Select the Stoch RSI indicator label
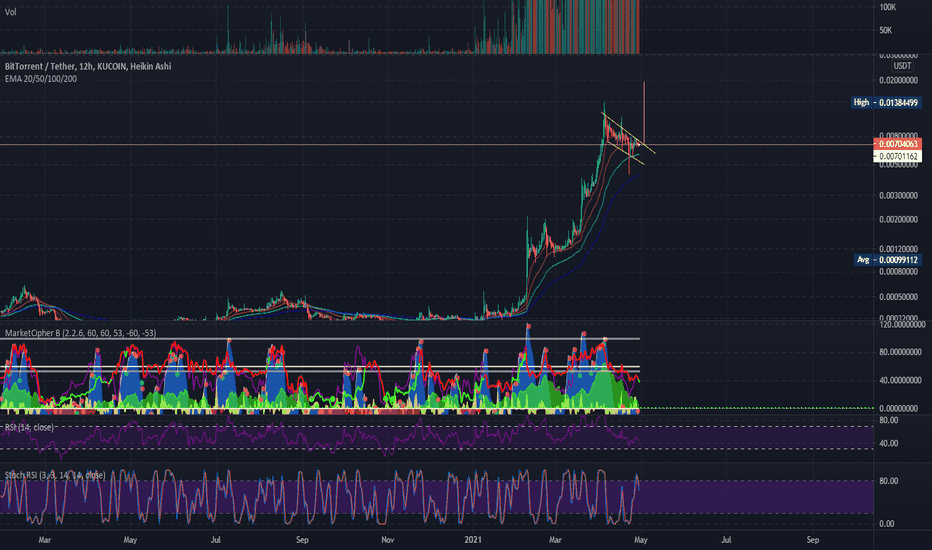 click(55, 475)
